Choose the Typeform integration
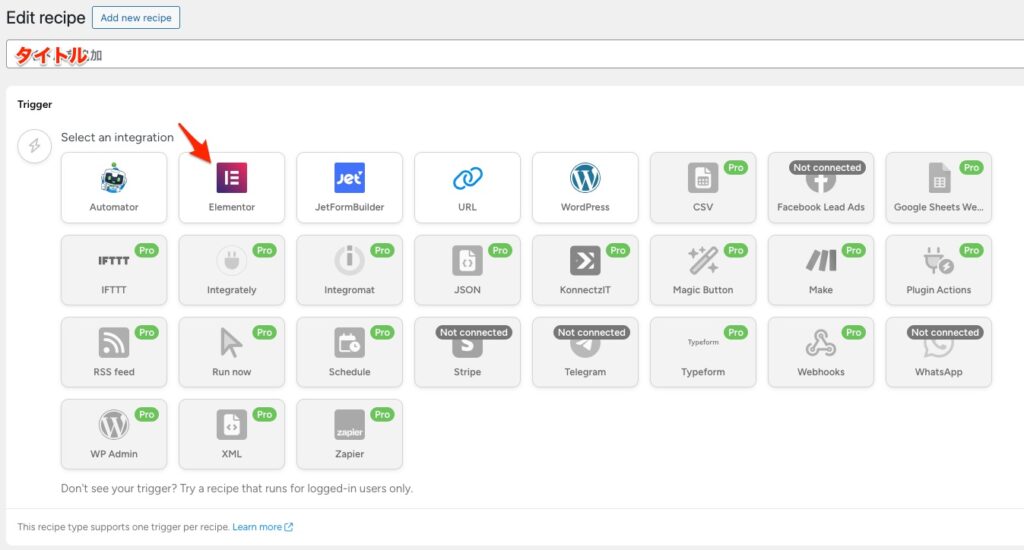The image size is (1024, 550). coord(703,353)
